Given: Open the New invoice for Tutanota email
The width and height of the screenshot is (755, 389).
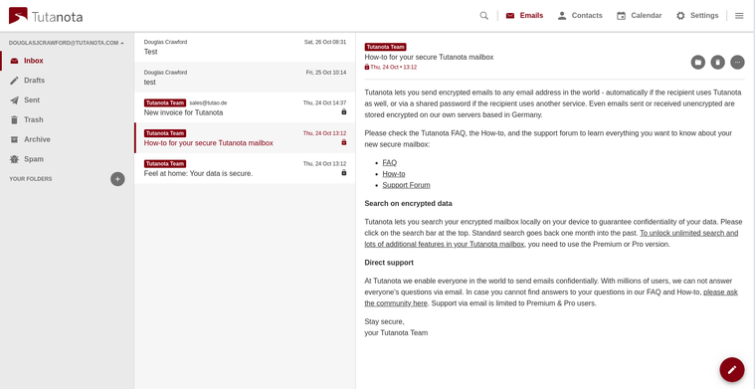Looking at the screenshot, I should 245,107.
